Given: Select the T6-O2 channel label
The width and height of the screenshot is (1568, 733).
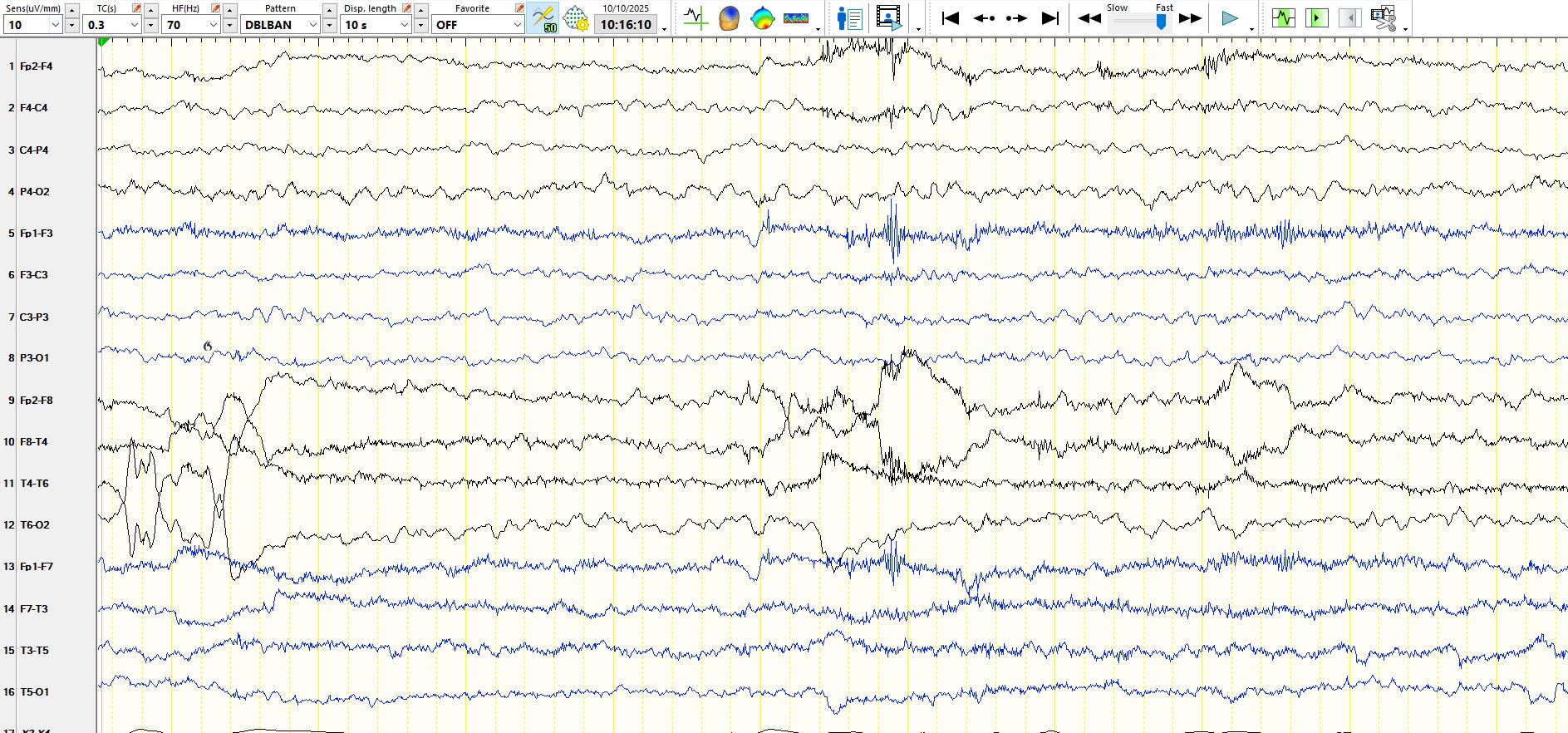Looking at the screenshot, I should (x=35, y=525).
